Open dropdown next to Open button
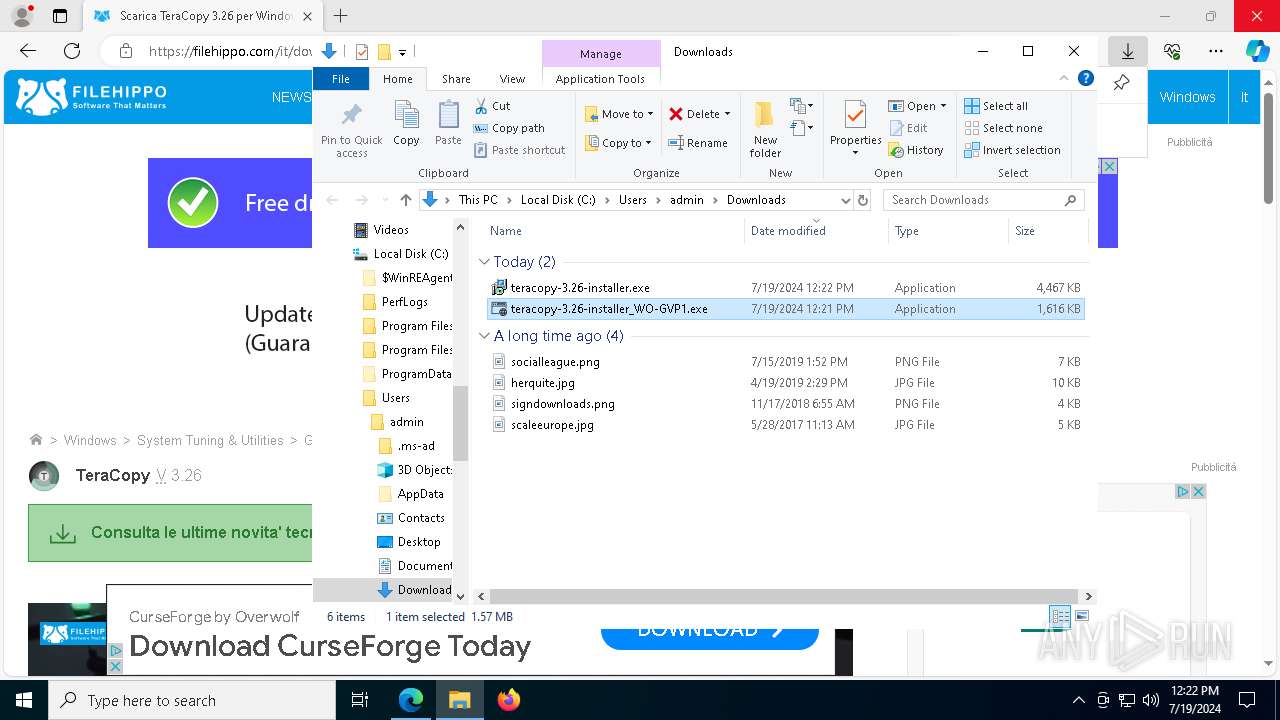1280x720 pixels. click(x=943, y=106)
